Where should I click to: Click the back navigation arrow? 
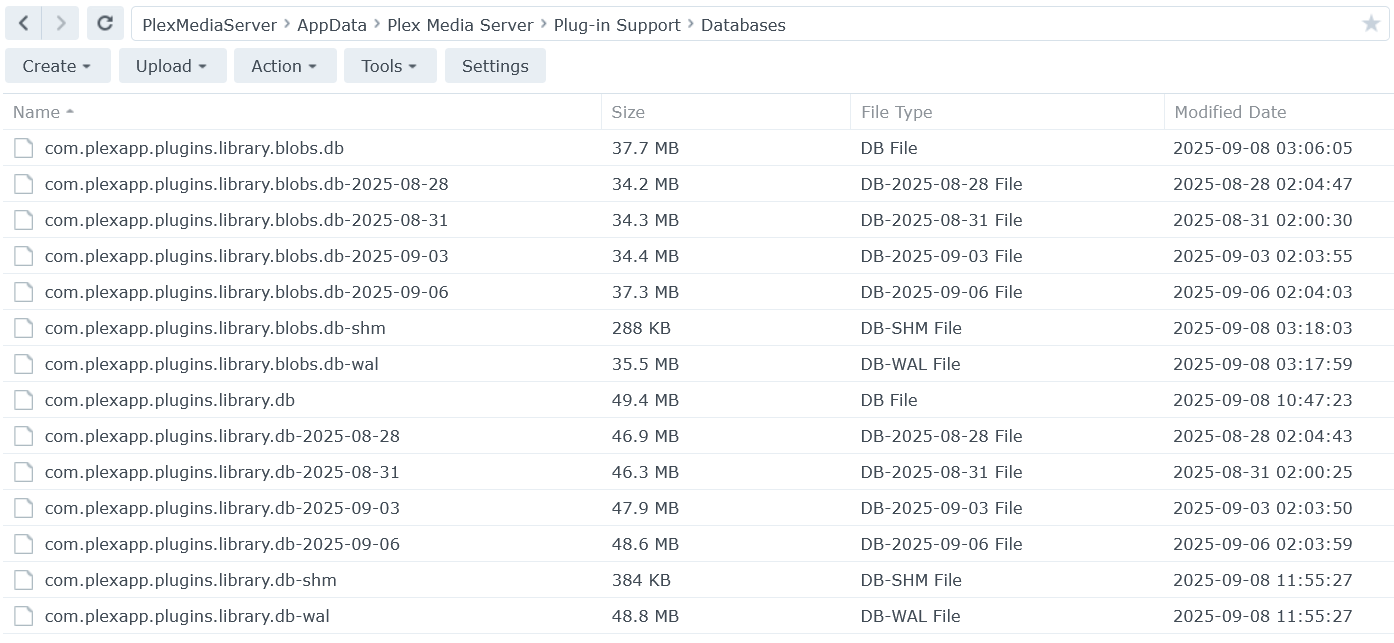pos(24,24)
